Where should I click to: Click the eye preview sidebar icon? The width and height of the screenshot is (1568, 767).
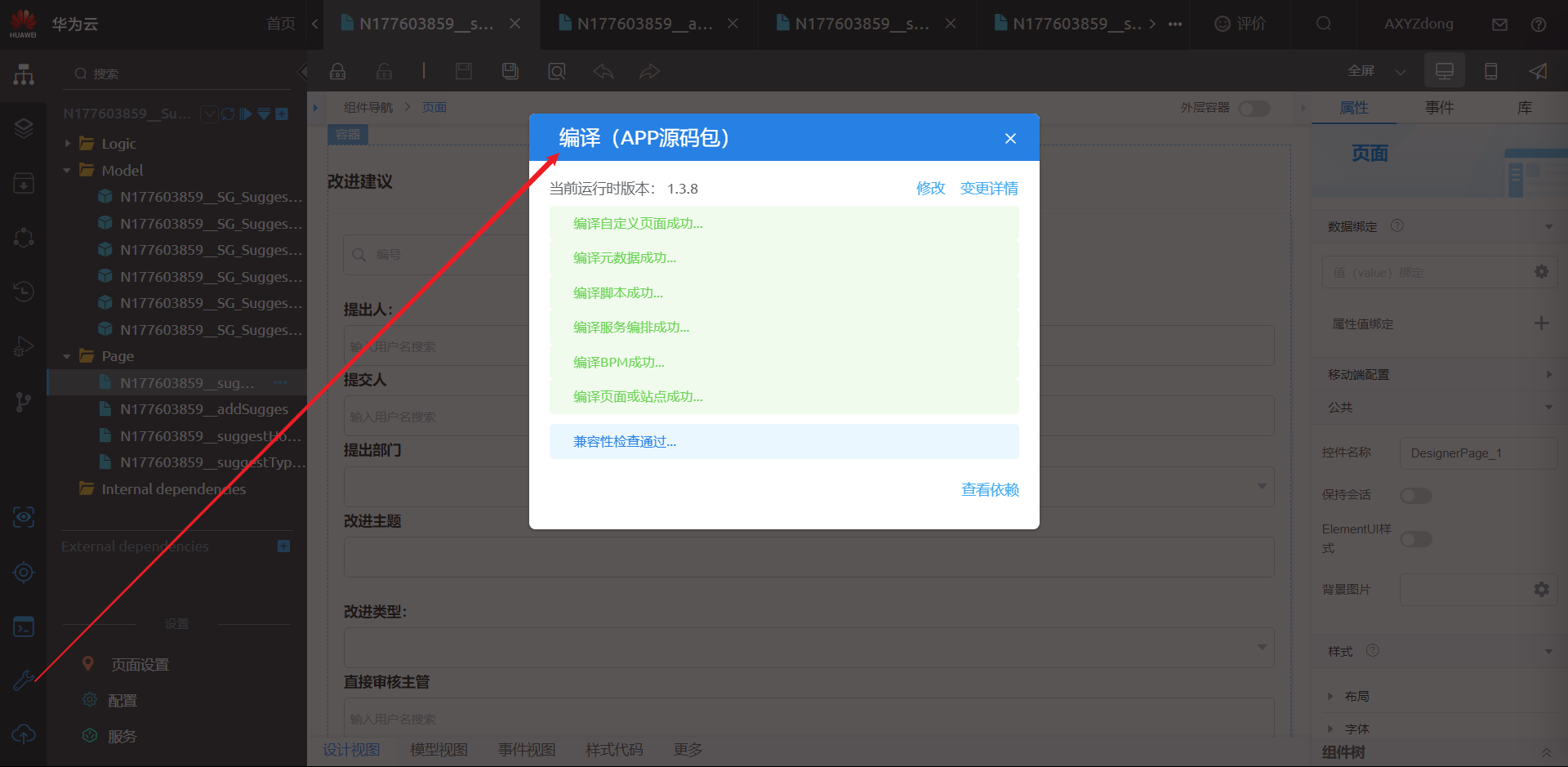[24, 516]
